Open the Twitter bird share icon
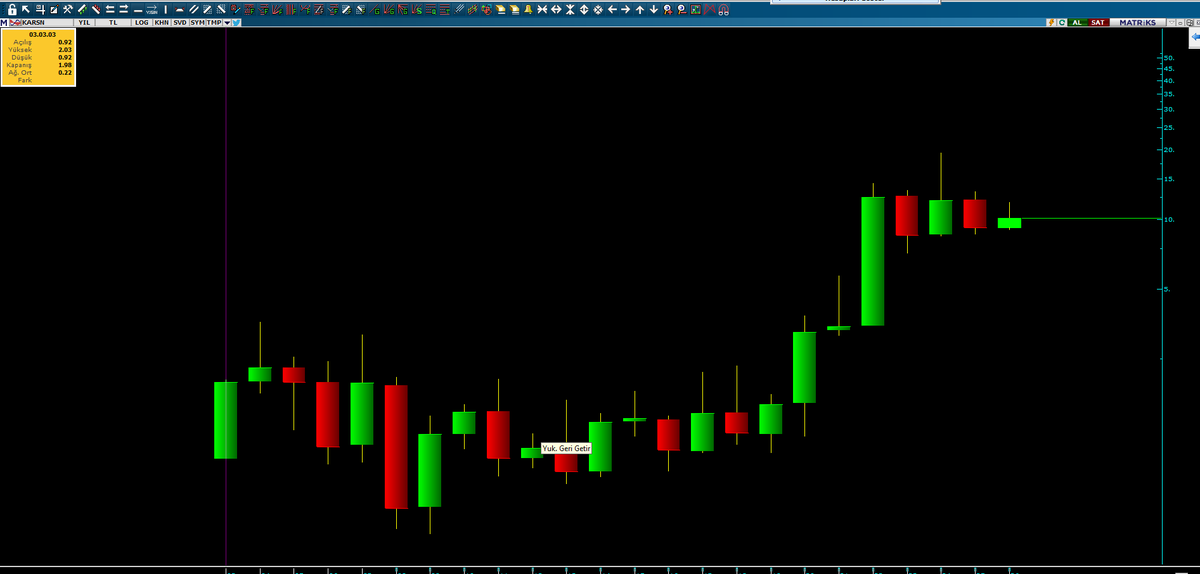 pyautogui.click(x=236, y=22)
